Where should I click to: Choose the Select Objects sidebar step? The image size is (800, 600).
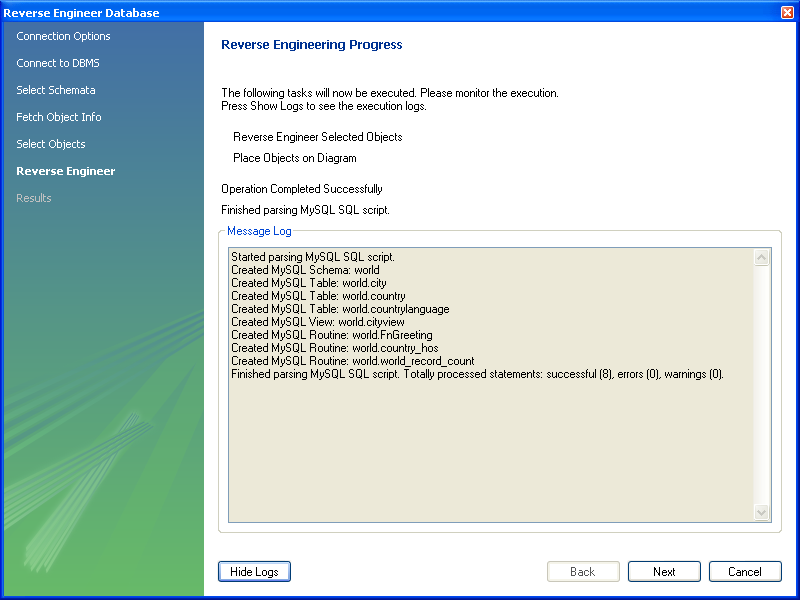[51, 144]
